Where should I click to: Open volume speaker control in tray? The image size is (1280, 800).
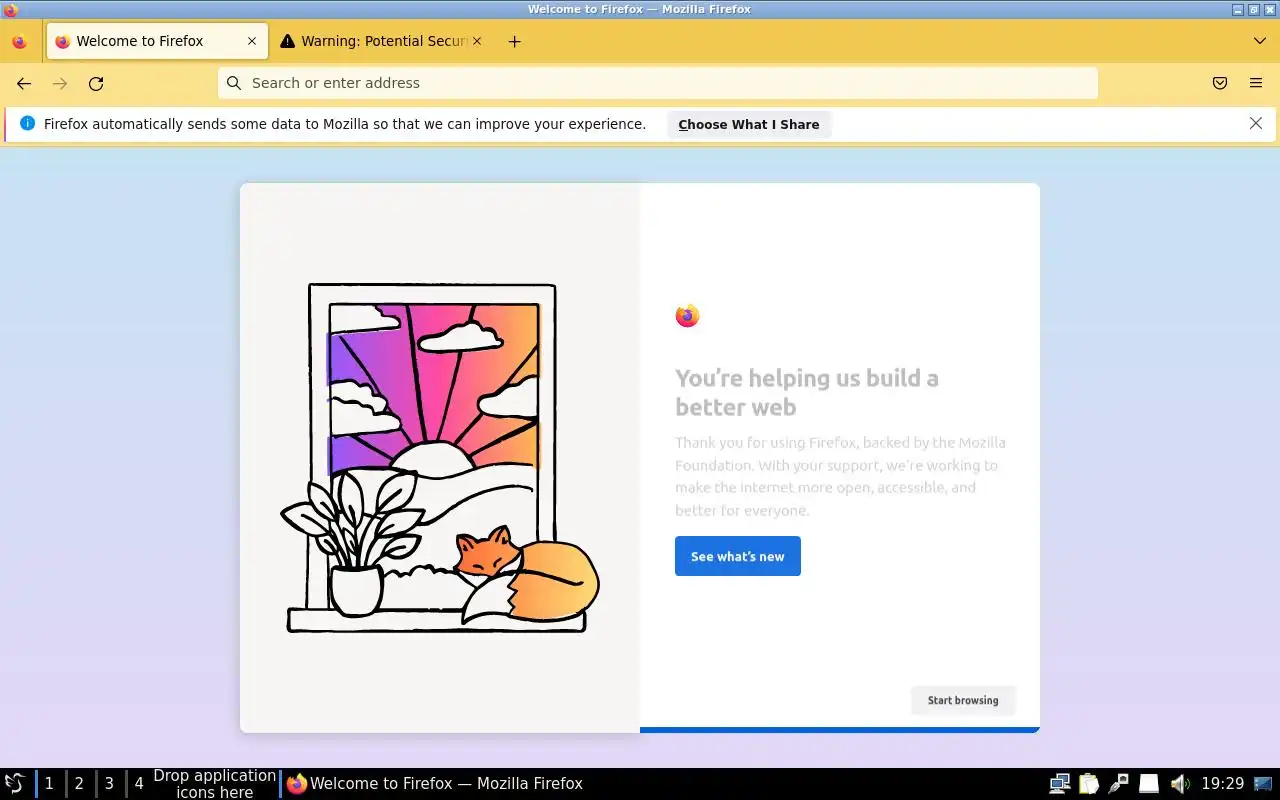tap(1180, 783)
